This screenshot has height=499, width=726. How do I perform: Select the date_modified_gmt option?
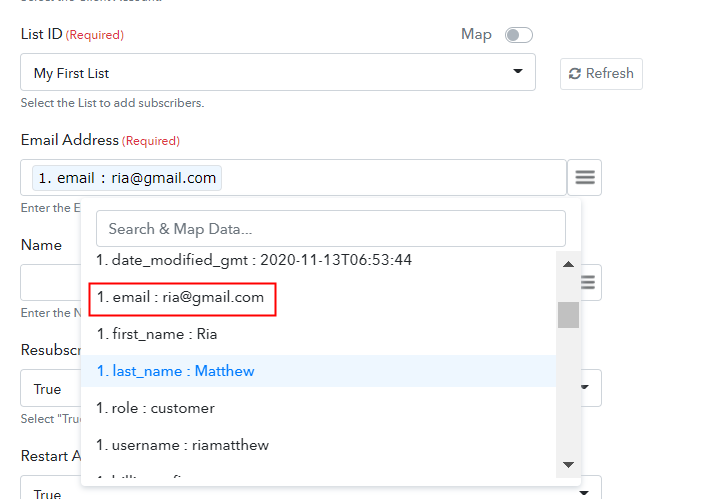pos(254,260)
